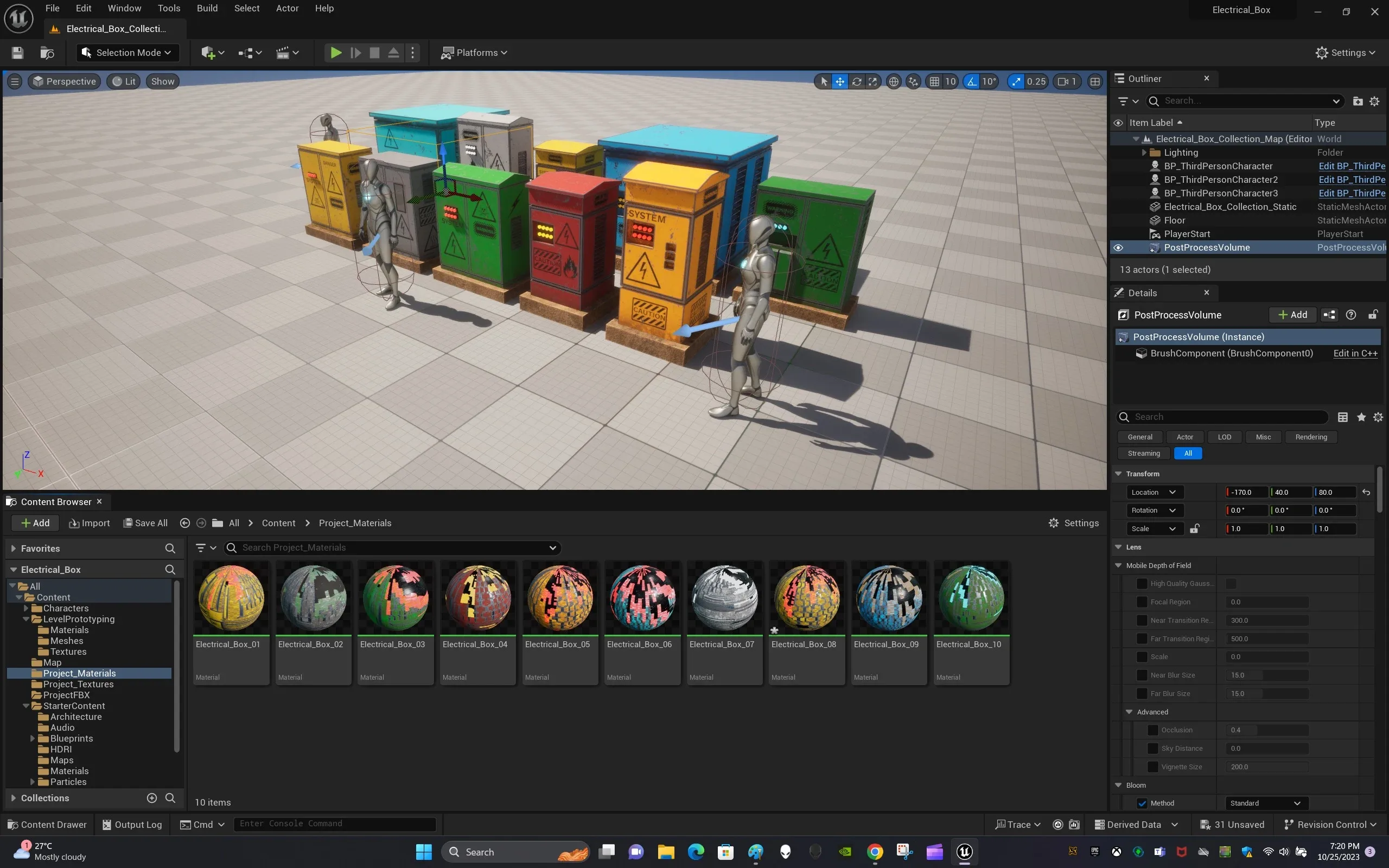Image resolution: width=1389 pixels, height=868 pixels.
Task: Open the viewport options hamburger menu
Action: [15, 81]
